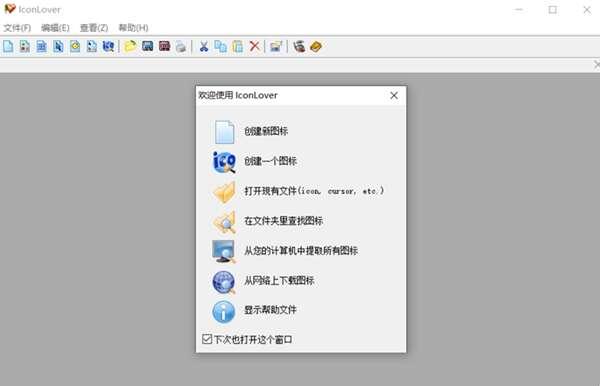Viewport: 600px width, 386px height.
Task: Choose 在文件夹里查找图标 text
Action: 284,221
